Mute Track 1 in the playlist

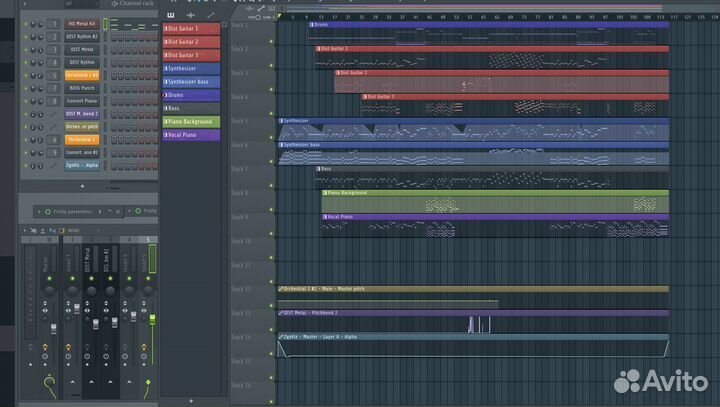click(x=272, y=41)
